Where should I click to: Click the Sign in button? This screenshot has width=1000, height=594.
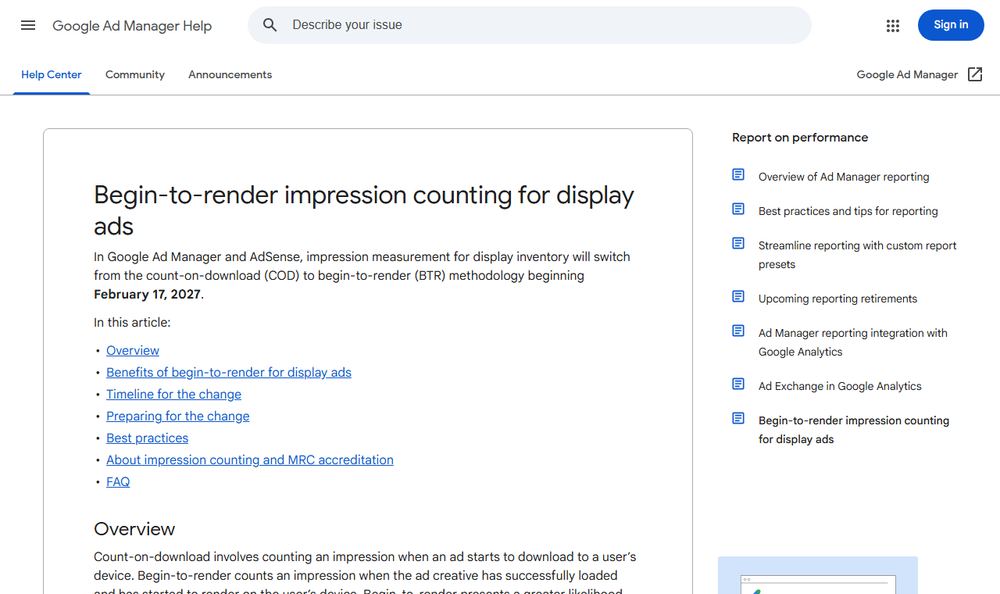click(950, 25)
